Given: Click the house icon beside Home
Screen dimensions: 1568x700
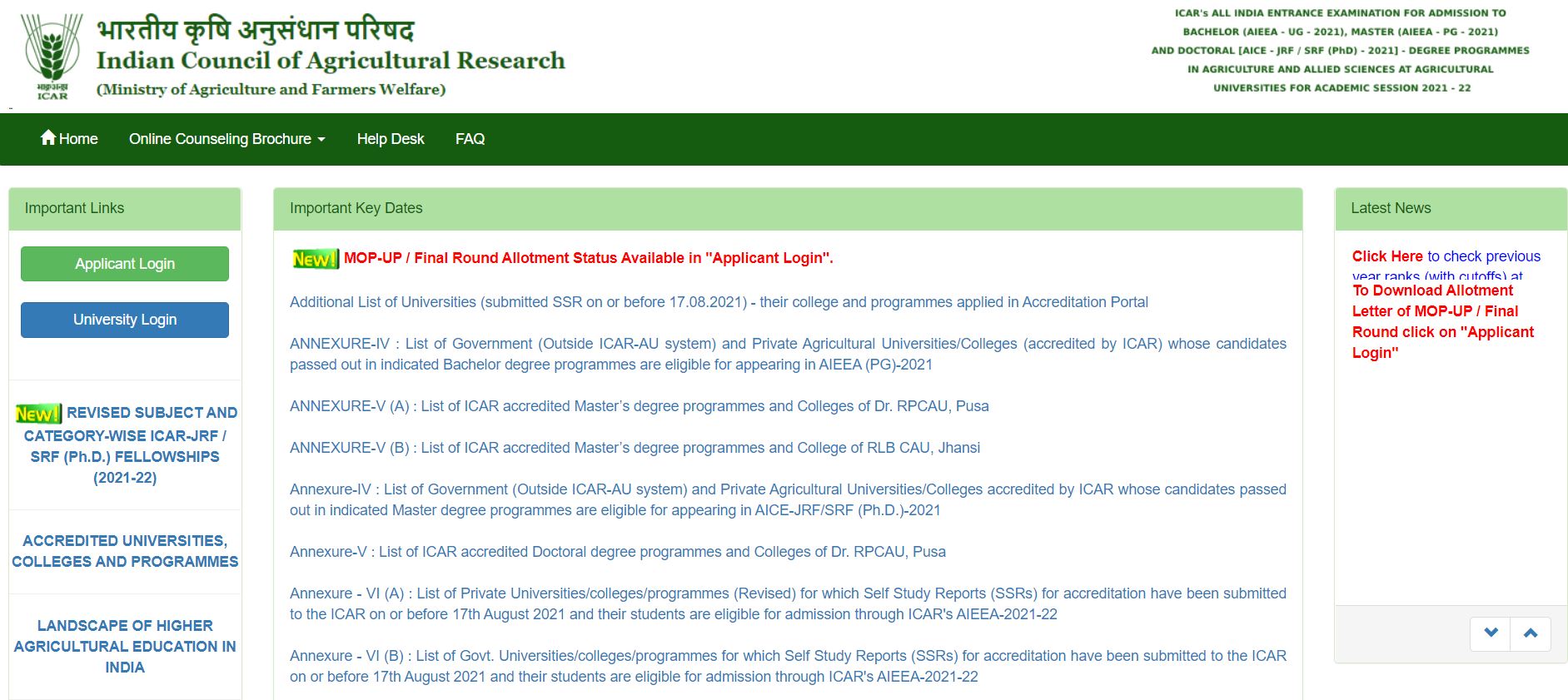Looking at the screenshot, I should point(48,137).
